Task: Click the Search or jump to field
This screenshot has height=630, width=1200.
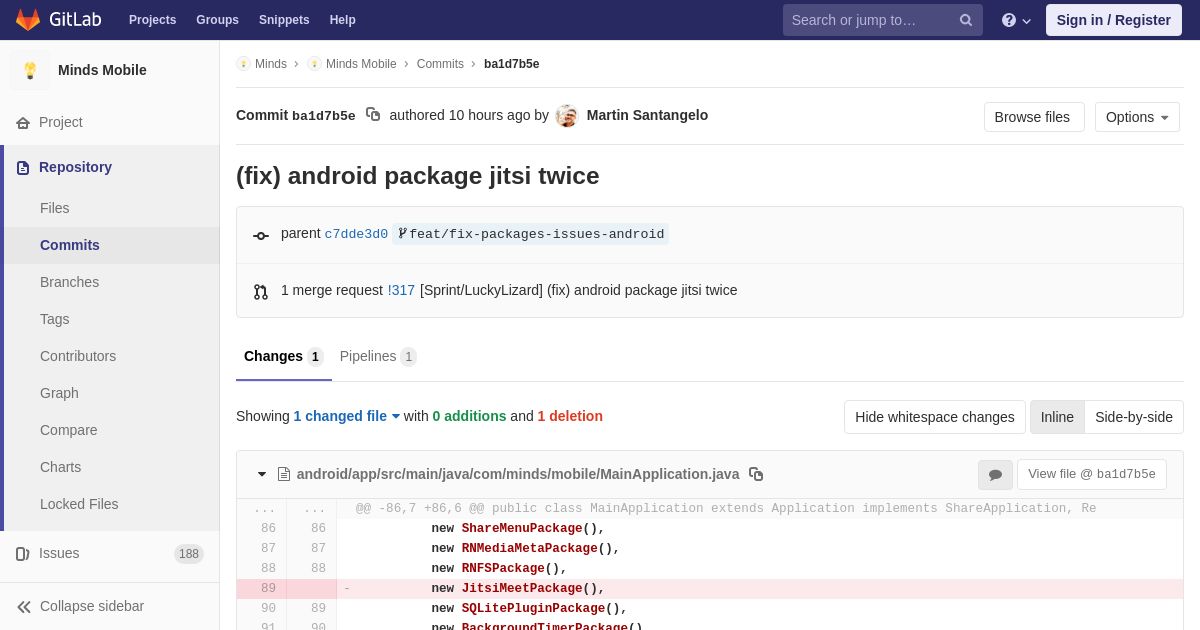Action: [x=870, y=20]
